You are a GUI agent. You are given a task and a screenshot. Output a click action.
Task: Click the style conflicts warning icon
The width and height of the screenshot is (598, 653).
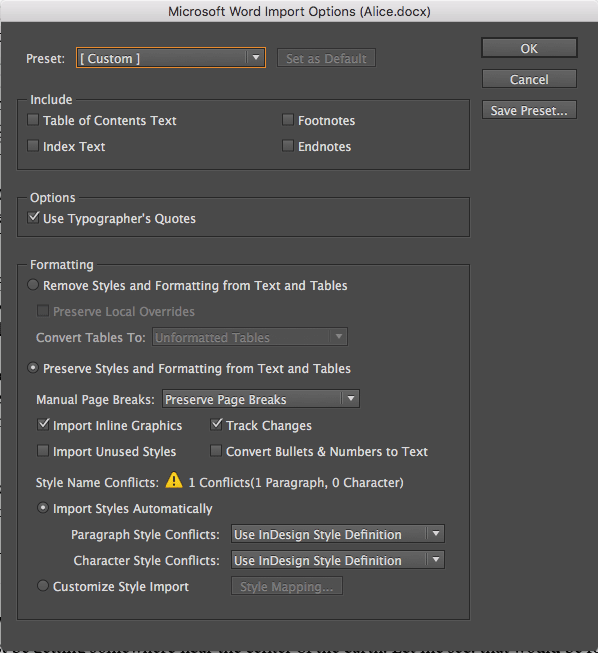(x=174, y=480)
